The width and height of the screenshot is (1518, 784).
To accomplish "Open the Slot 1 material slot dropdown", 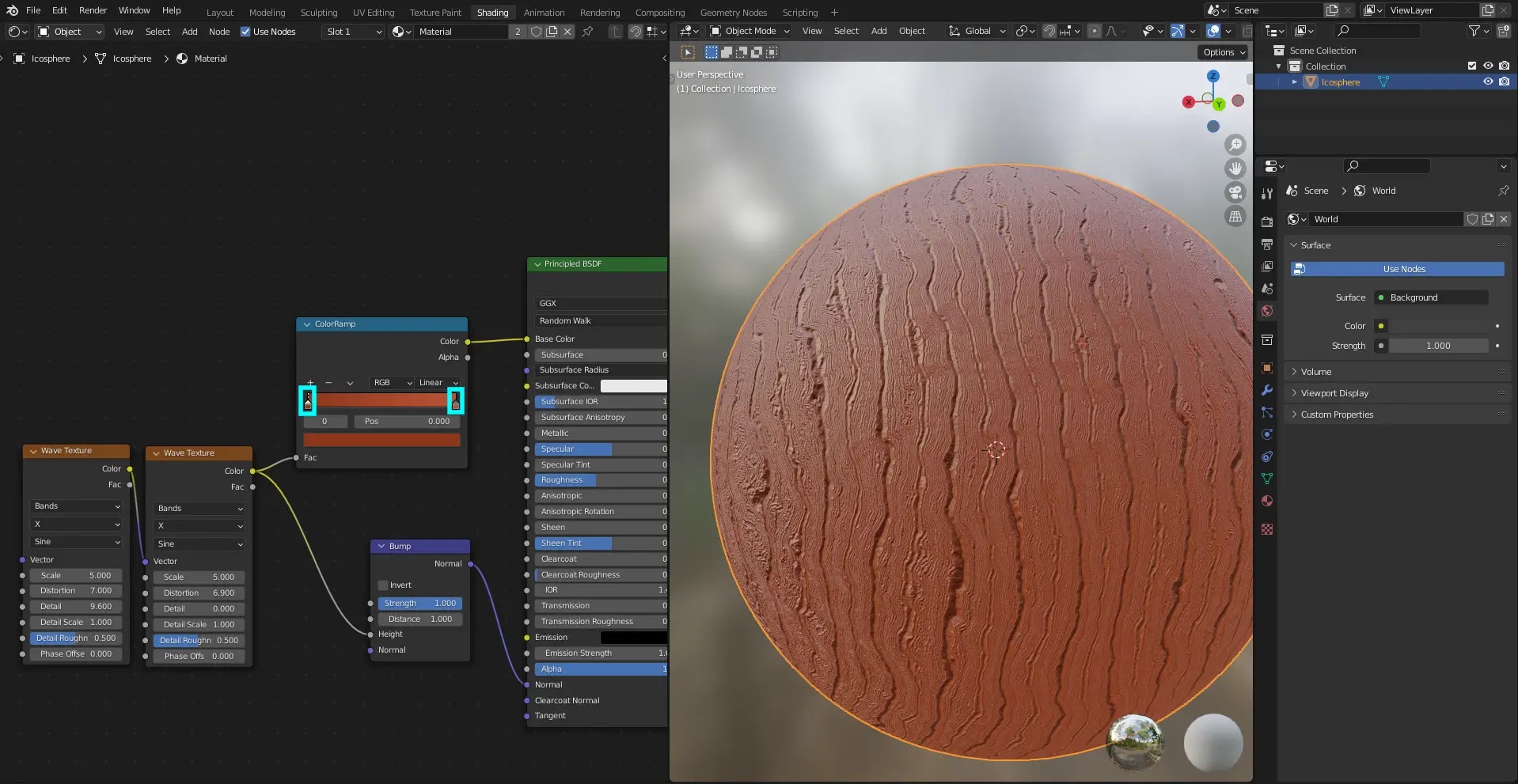I will click(x=353, y=32).
